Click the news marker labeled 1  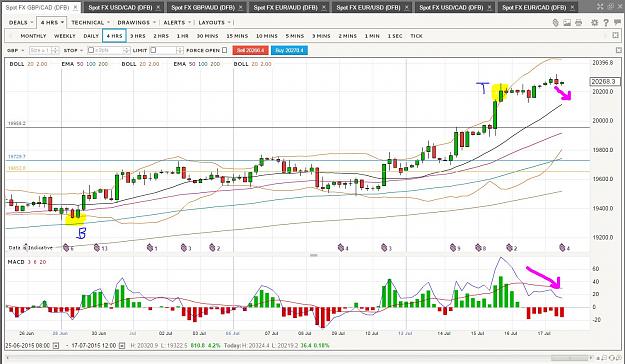[x=152, y=248]
